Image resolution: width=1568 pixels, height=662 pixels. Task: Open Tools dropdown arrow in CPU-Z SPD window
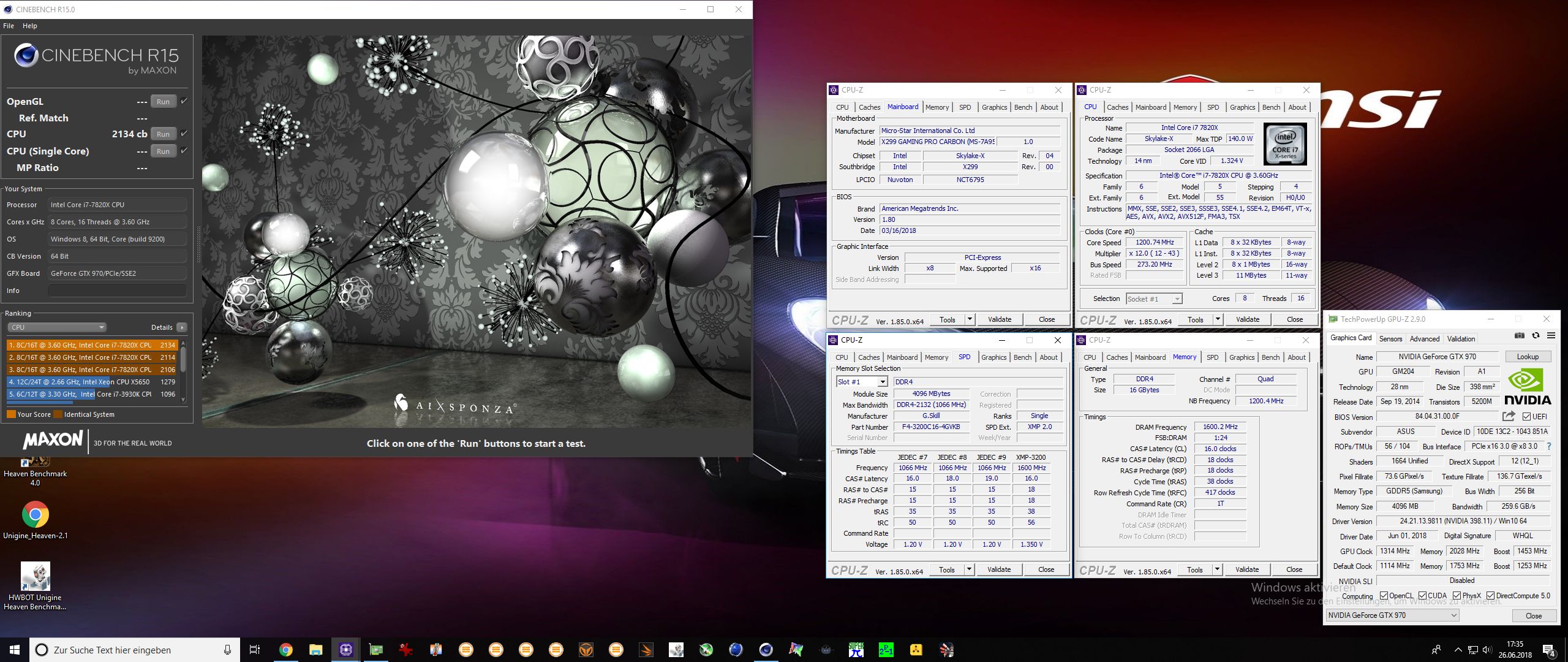click(969, 569)
